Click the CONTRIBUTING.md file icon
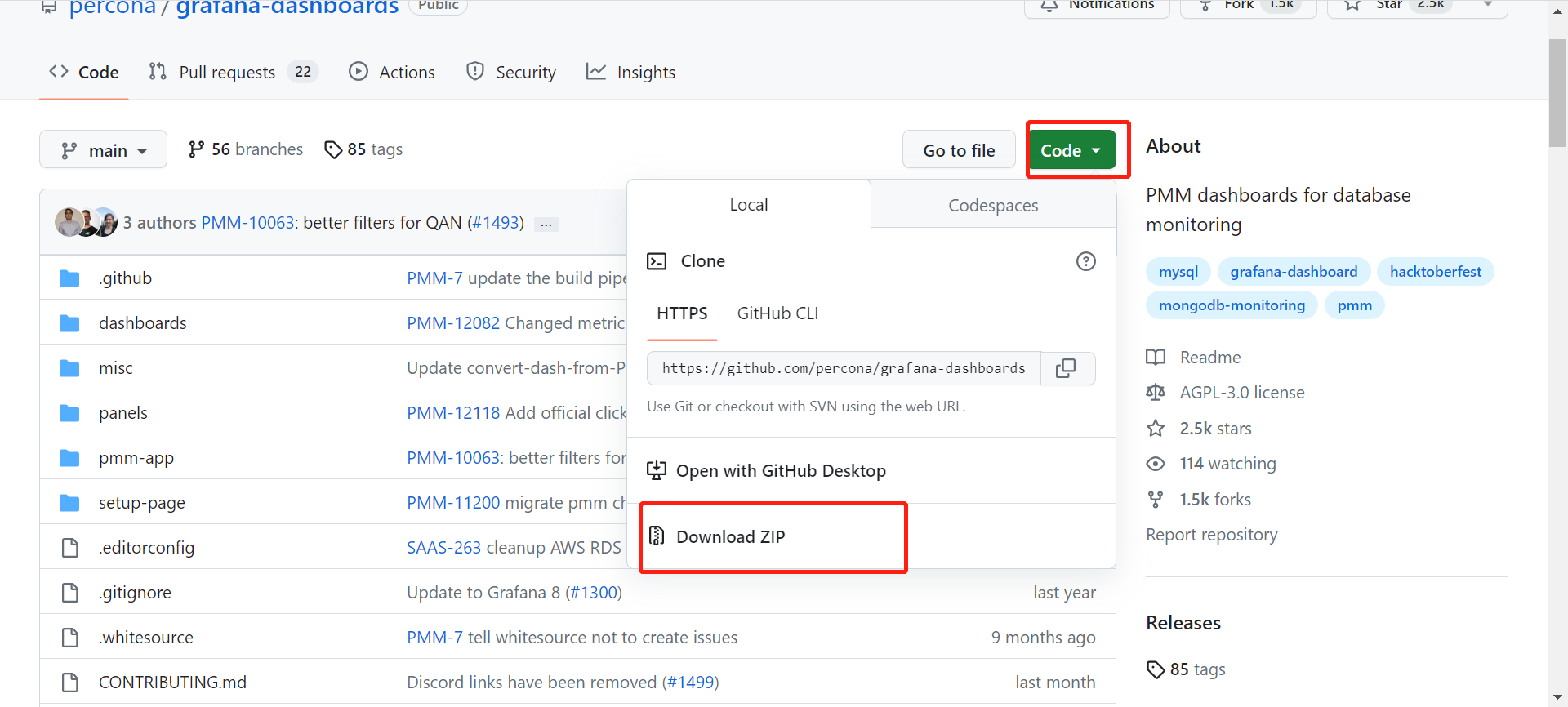The height and width of the screenshot is (707, 1568). coord(70,683)
